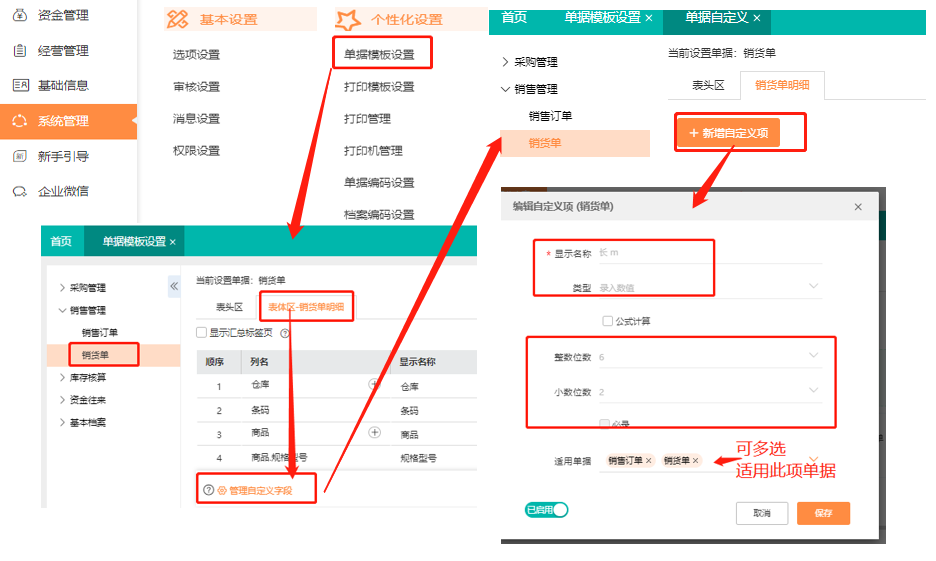Click the 商品.规格型号 row
The image size is (936, 561).
(x=337, y=458)
